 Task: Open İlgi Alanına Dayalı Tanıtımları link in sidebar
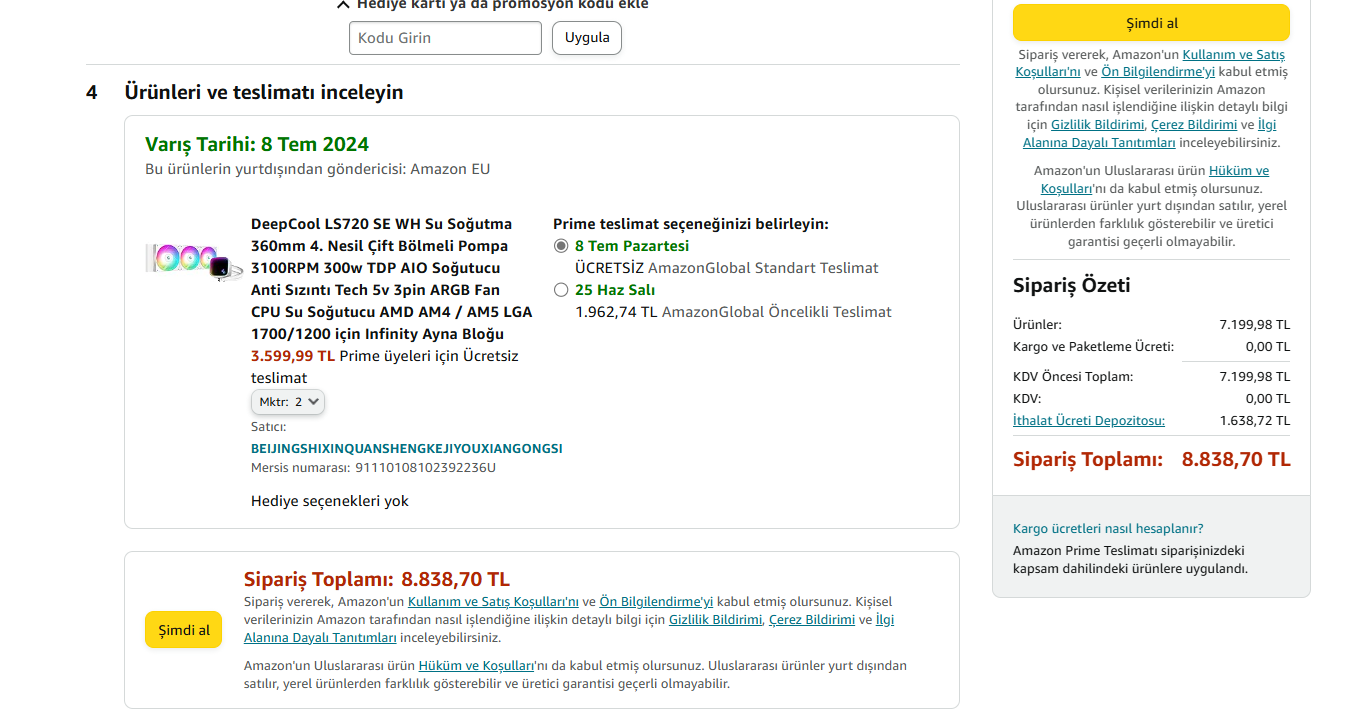(x=1150, y=134)
